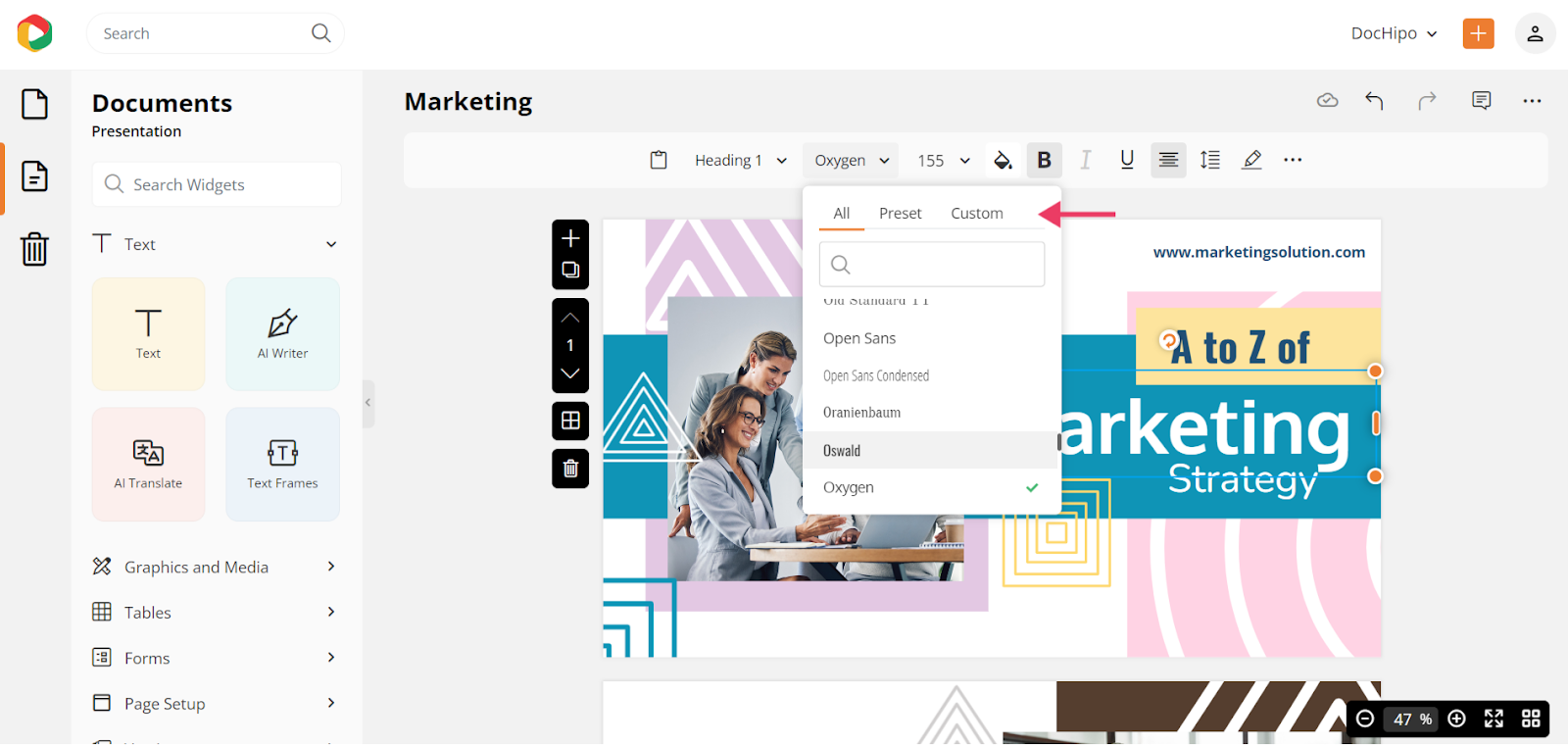Image resolution: width=1568 pixels, height=745 pixels.
Task: Toggle underline formatting
Action: coord(1127,160)
